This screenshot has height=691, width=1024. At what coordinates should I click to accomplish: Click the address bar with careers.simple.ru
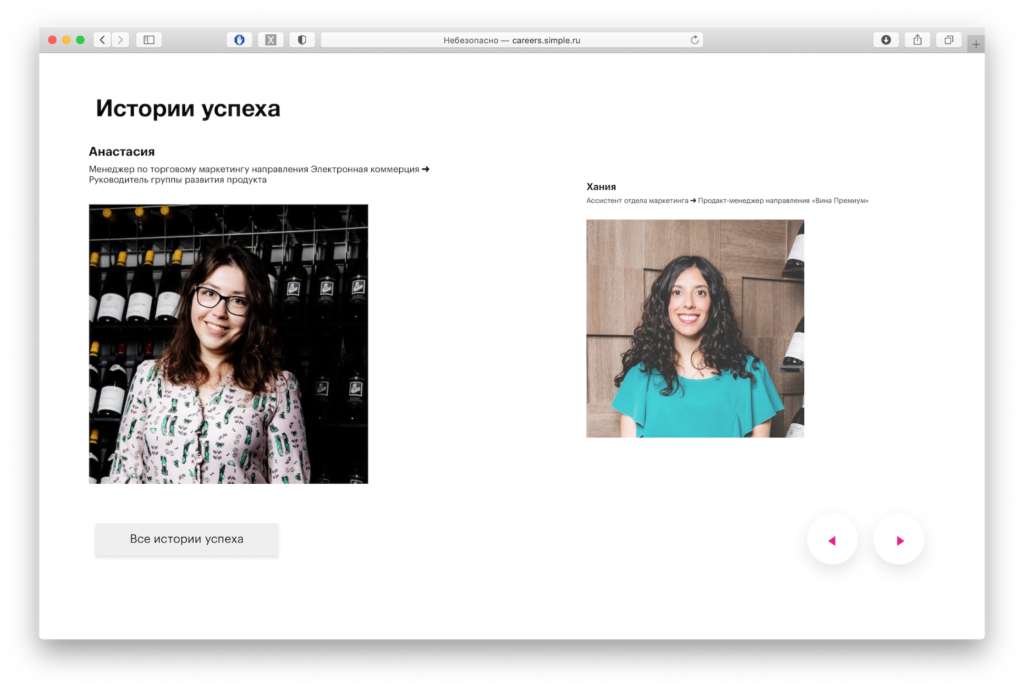511,40
